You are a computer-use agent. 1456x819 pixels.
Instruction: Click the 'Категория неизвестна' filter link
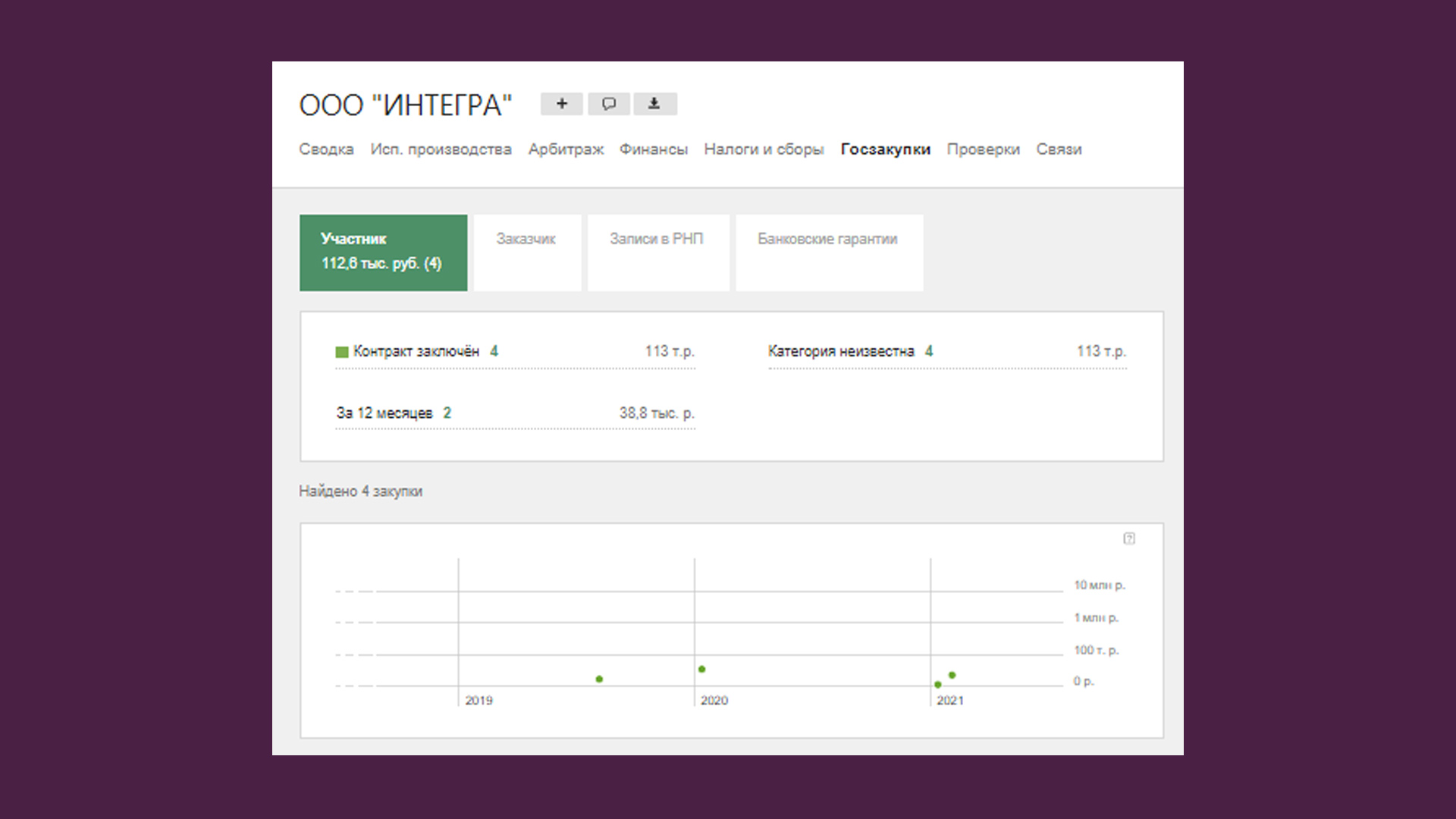pos(841,351)
